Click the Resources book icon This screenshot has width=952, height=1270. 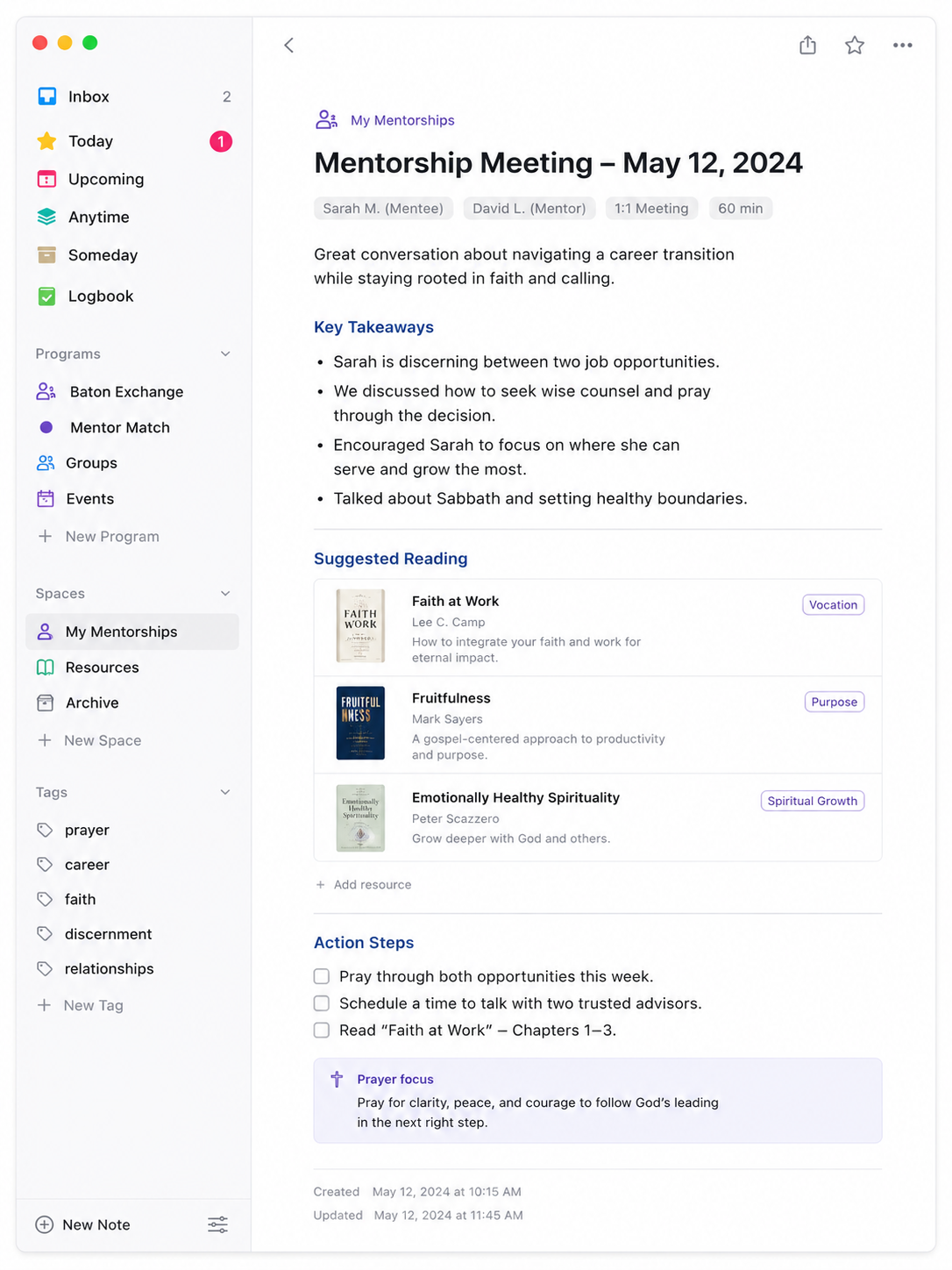coord(46,667)
